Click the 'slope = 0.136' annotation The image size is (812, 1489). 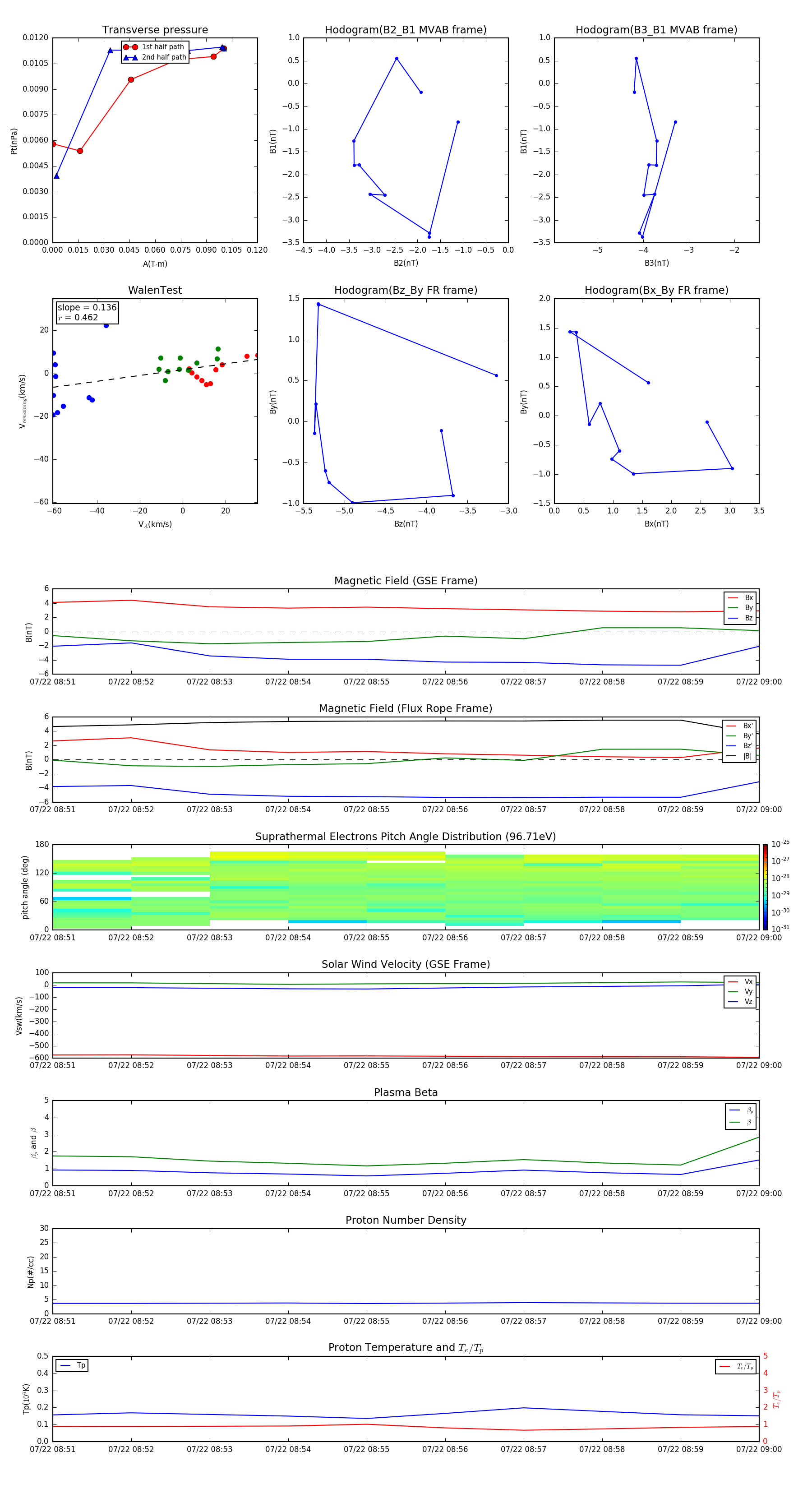[87, 308]
